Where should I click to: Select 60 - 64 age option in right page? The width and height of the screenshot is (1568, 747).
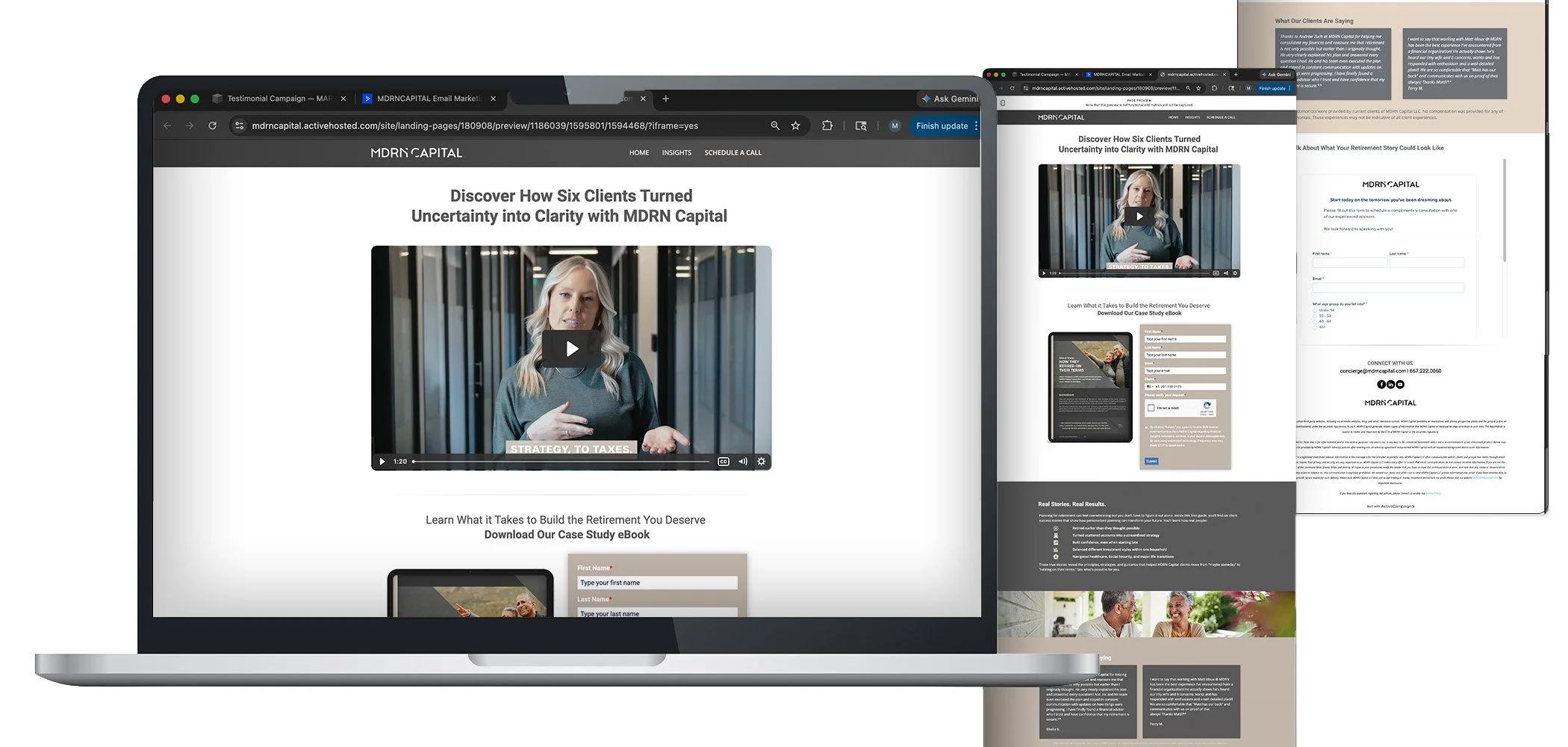click(x=1315, y=321)
